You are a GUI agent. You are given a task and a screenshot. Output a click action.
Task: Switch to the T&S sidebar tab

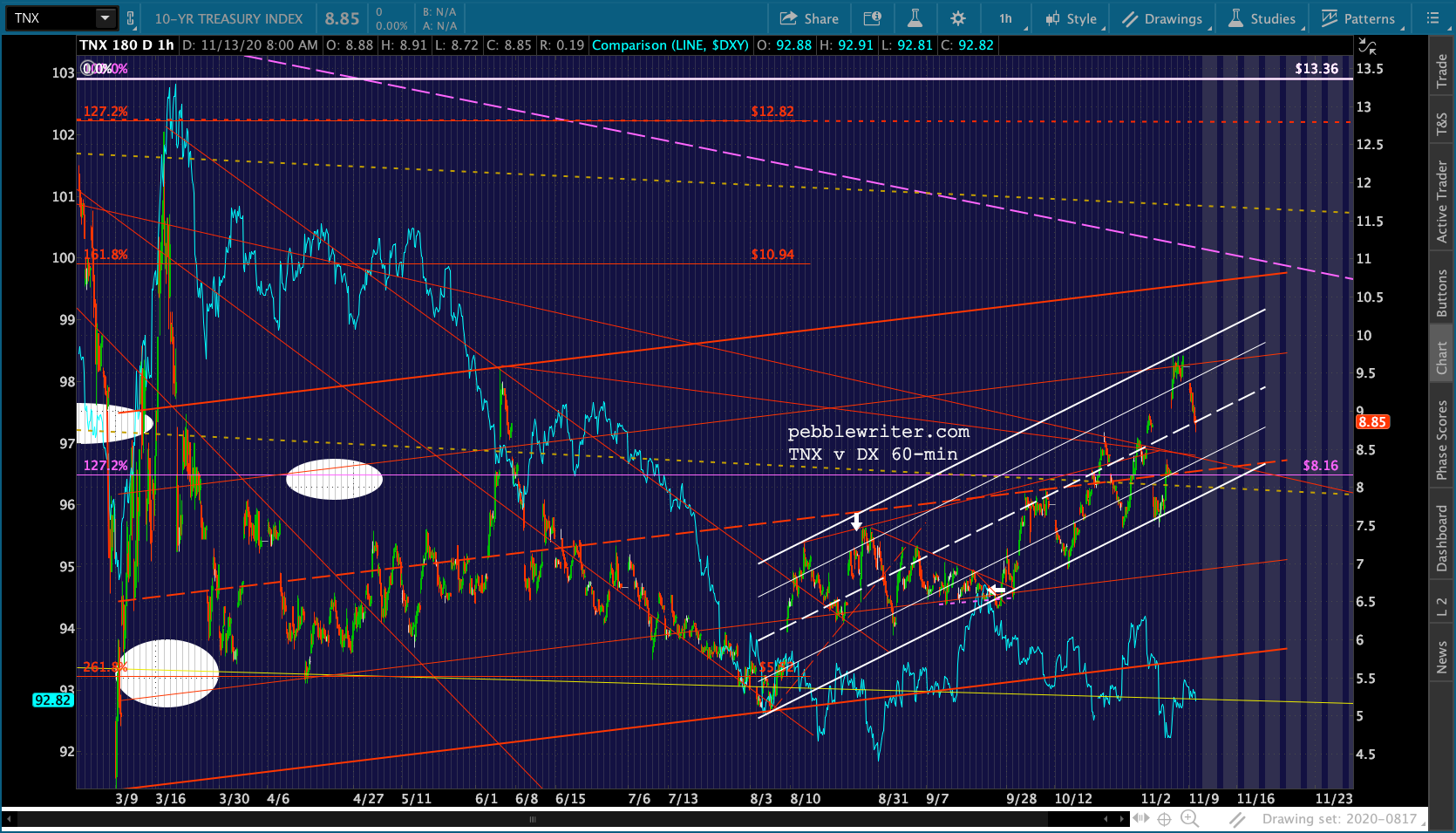pos(1442,125)
